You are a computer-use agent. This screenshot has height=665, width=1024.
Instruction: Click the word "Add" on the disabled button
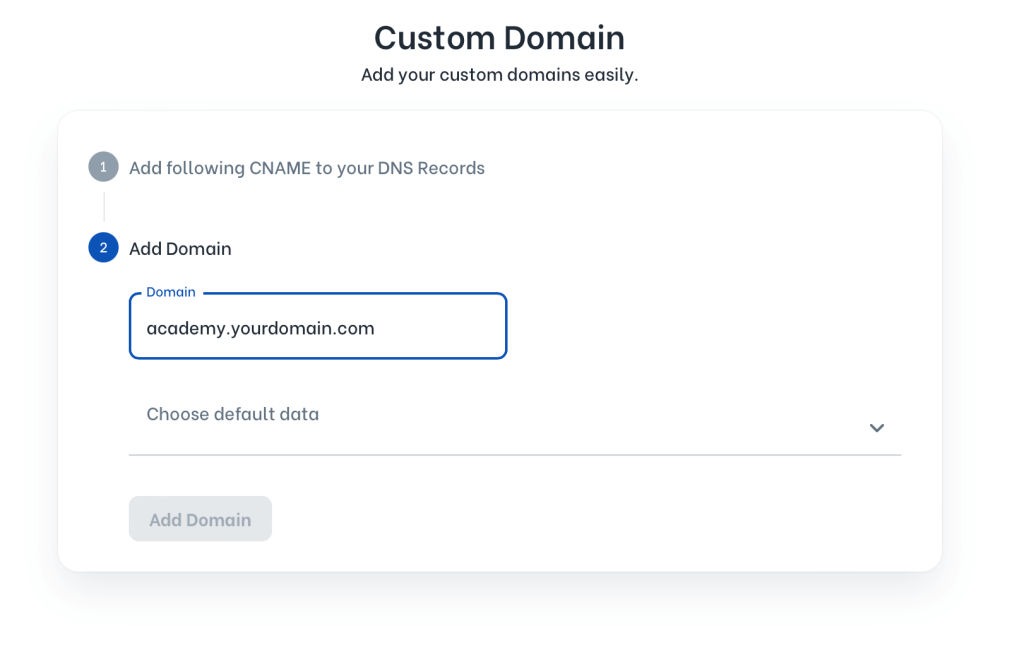coord(165,520)
